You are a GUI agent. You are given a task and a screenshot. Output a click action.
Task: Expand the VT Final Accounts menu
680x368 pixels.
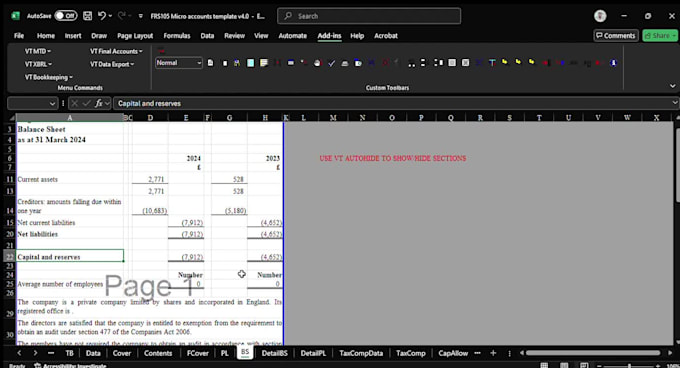click(x=116, y=51)
